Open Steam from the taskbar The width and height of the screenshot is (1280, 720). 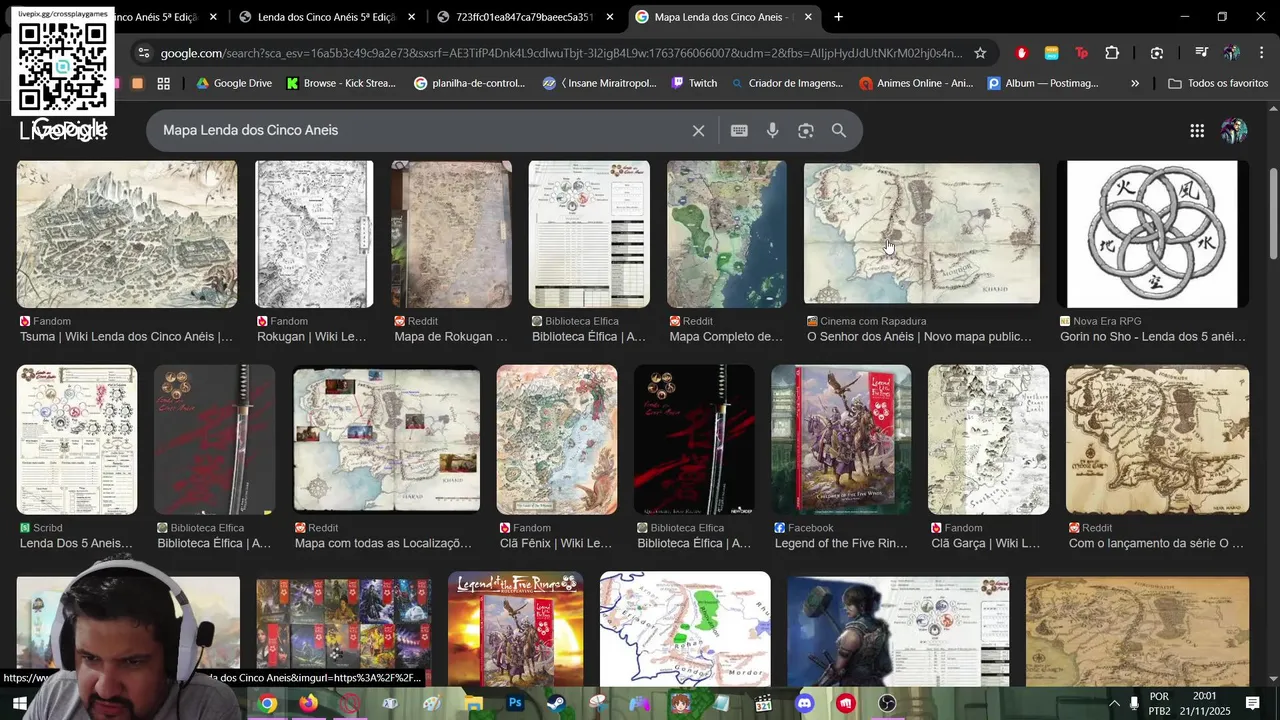click(556, 703)
